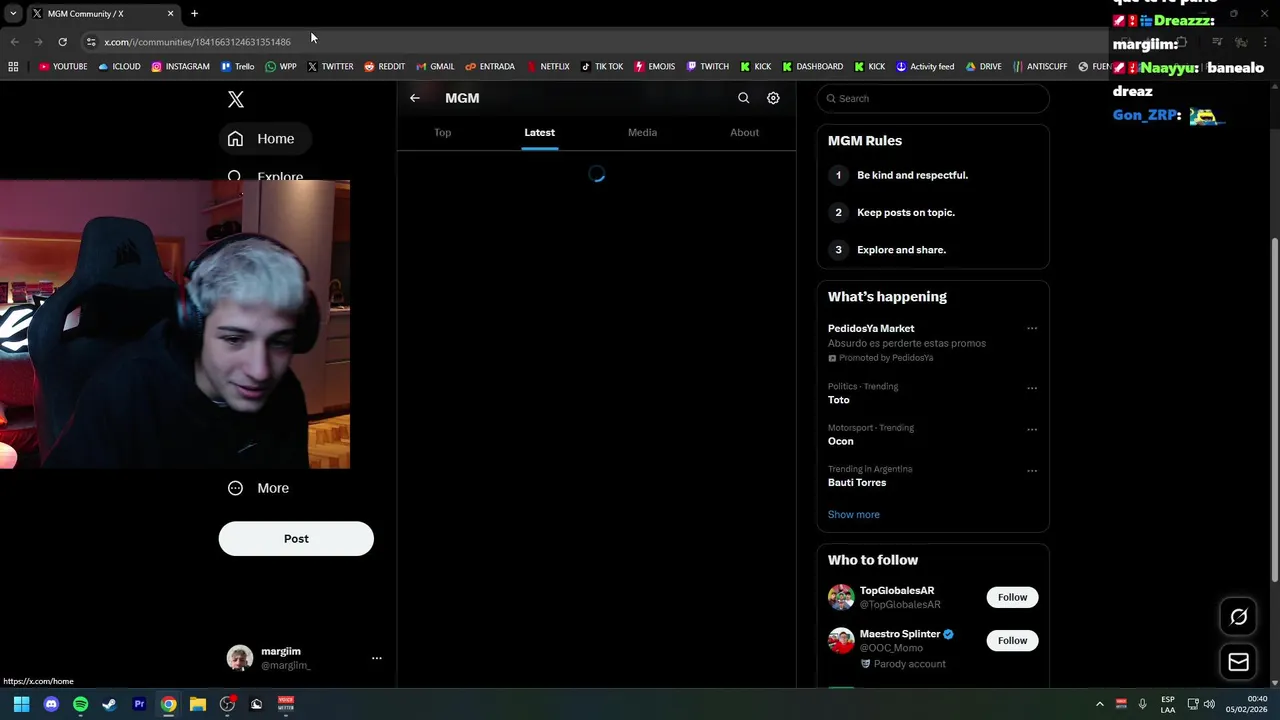Open the INSTAGRAM bookmark
The height and width of the screenshot is (720, 1280).
[180, 66]
